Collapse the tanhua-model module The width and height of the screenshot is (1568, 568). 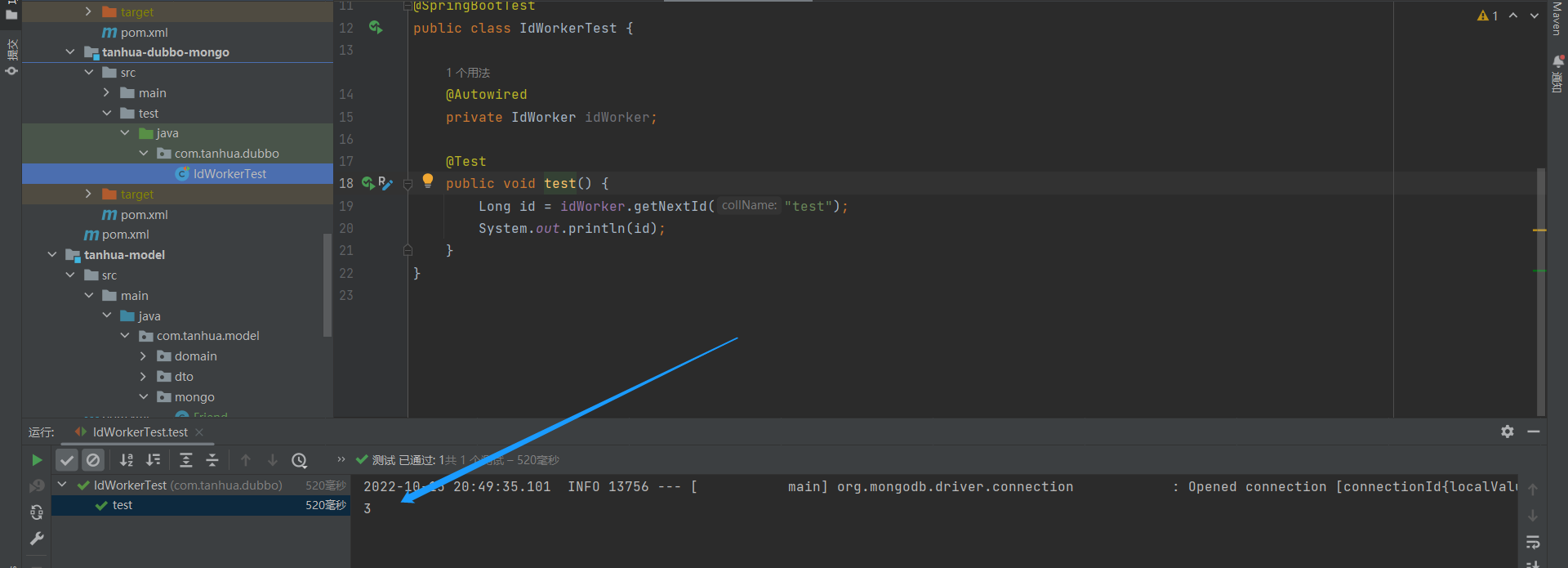(52, 255)
